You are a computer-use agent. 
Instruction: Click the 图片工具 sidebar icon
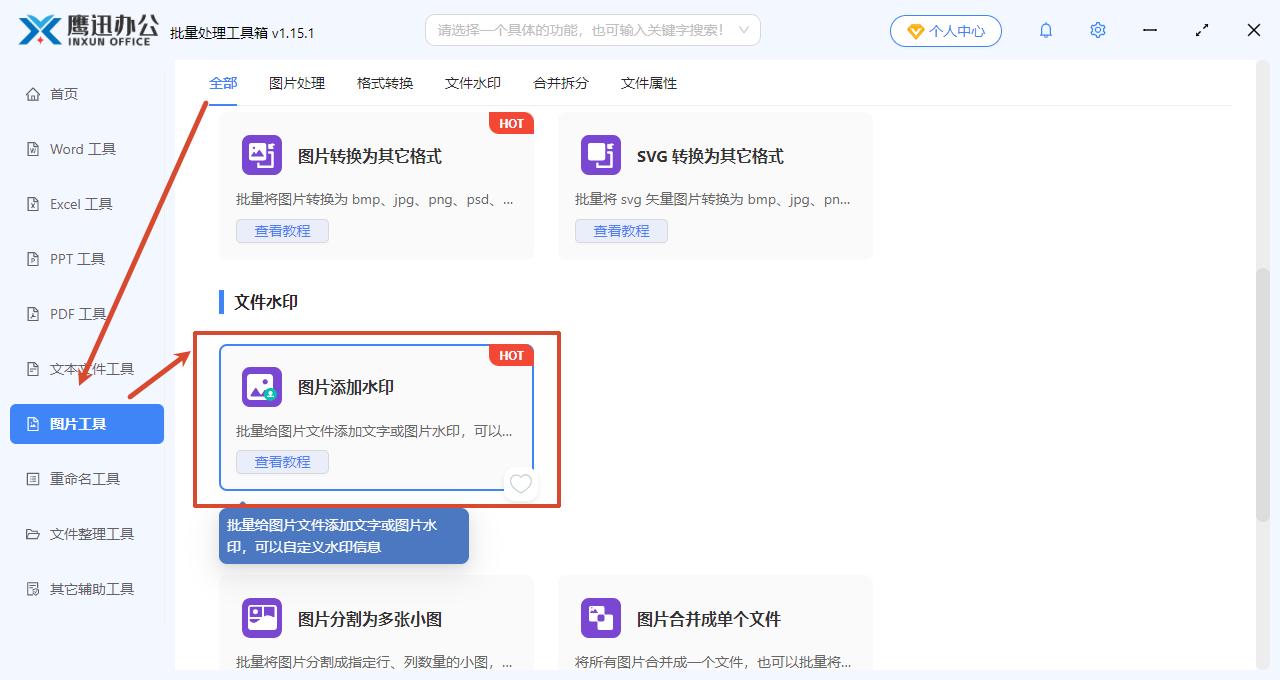click(x=32, y=424)
